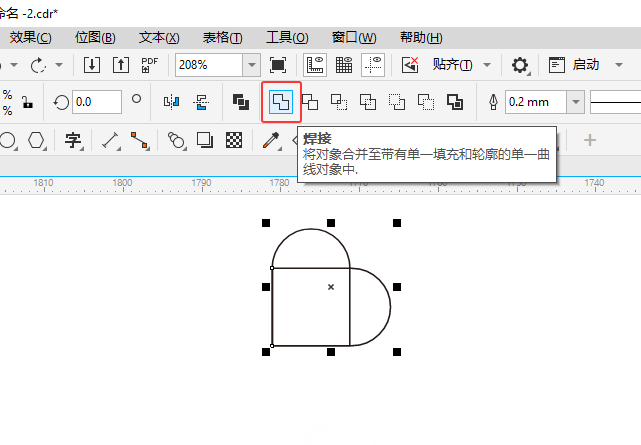Open the 效果(C) menu
The height and width of the screenshot is (445, 641).
[31, 38]
